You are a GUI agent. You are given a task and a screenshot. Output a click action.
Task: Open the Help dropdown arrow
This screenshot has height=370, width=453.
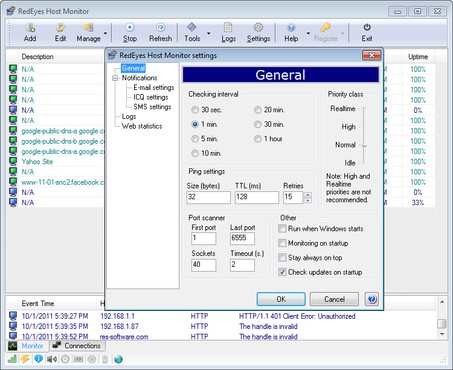coord(308,33)
